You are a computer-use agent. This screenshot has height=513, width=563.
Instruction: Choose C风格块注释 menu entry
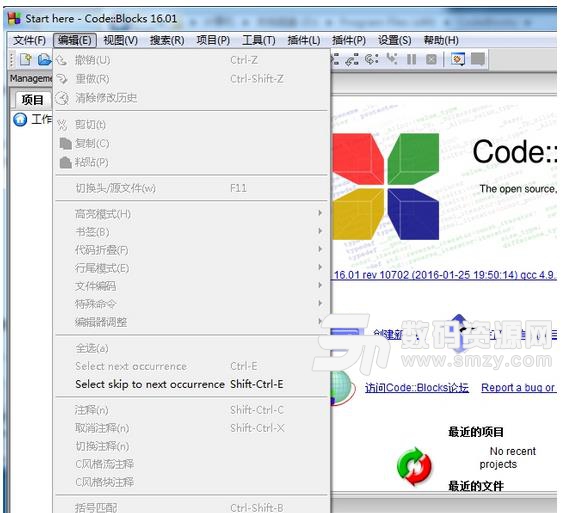click(192, 482)
